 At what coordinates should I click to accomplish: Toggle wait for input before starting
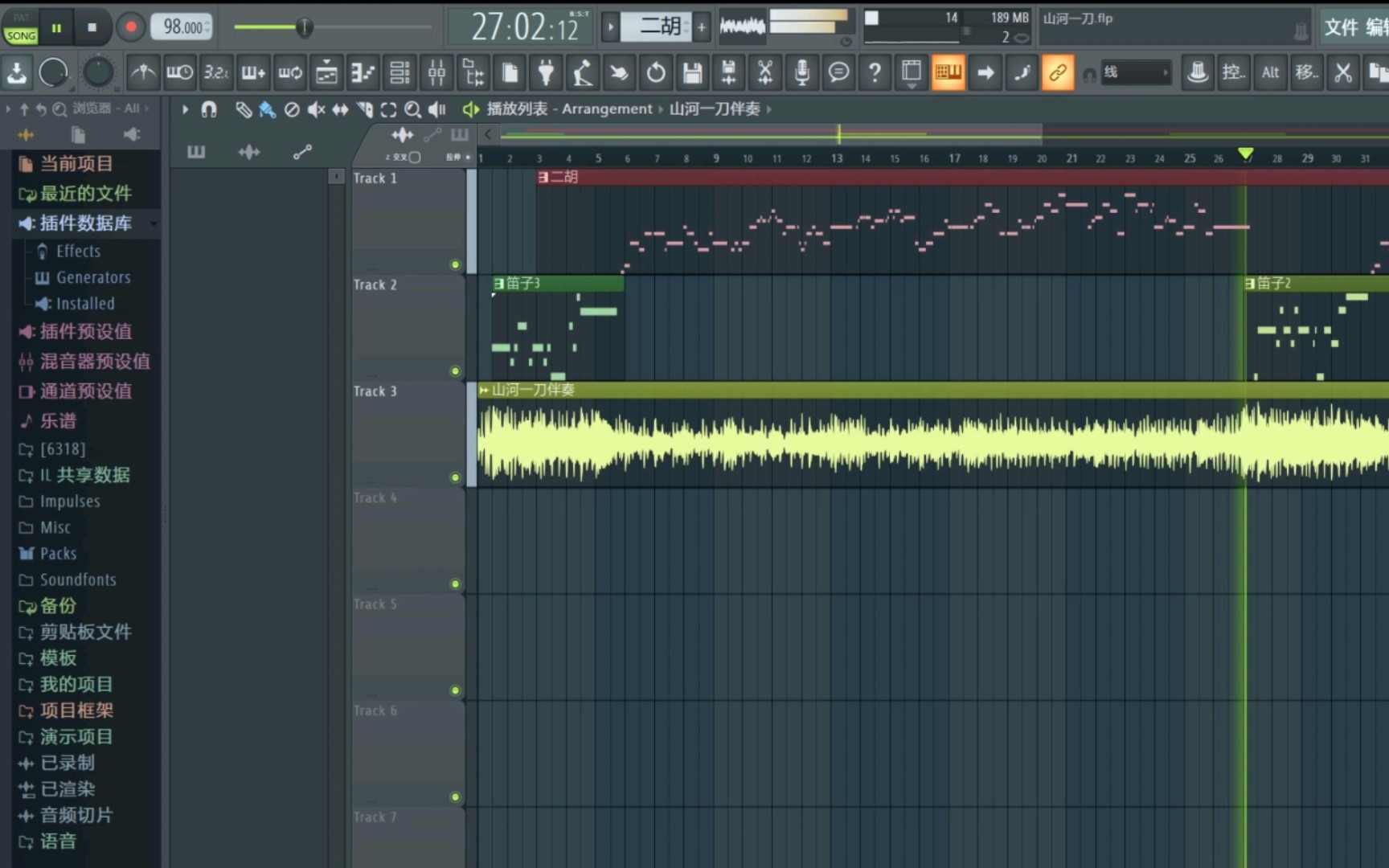point(179,73)
